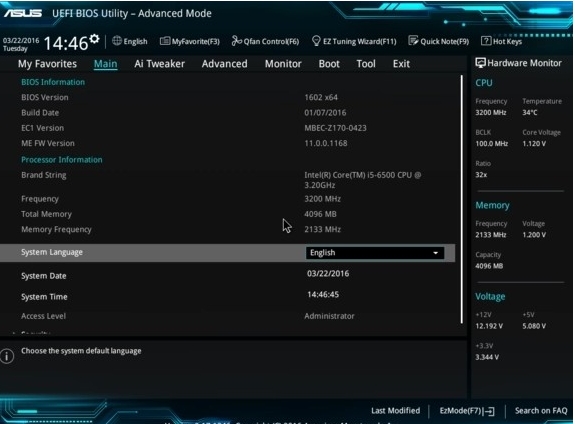Open the Monitor tab
Viewport: 577px width, 424px height.
(x=283, y=64)
